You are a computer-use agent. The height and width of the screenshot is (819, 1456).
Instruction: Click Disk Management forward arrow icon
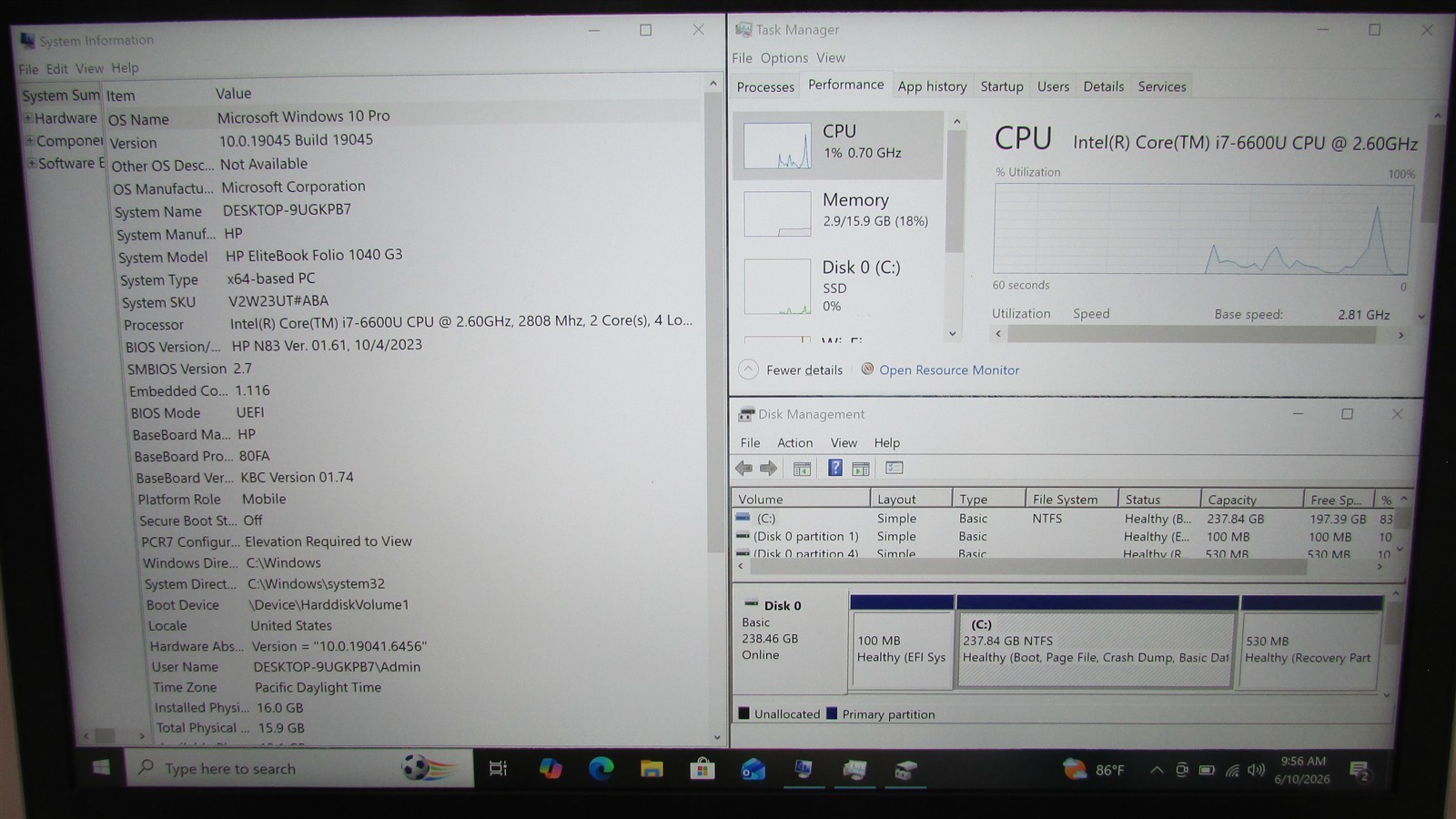coord(768,468)
